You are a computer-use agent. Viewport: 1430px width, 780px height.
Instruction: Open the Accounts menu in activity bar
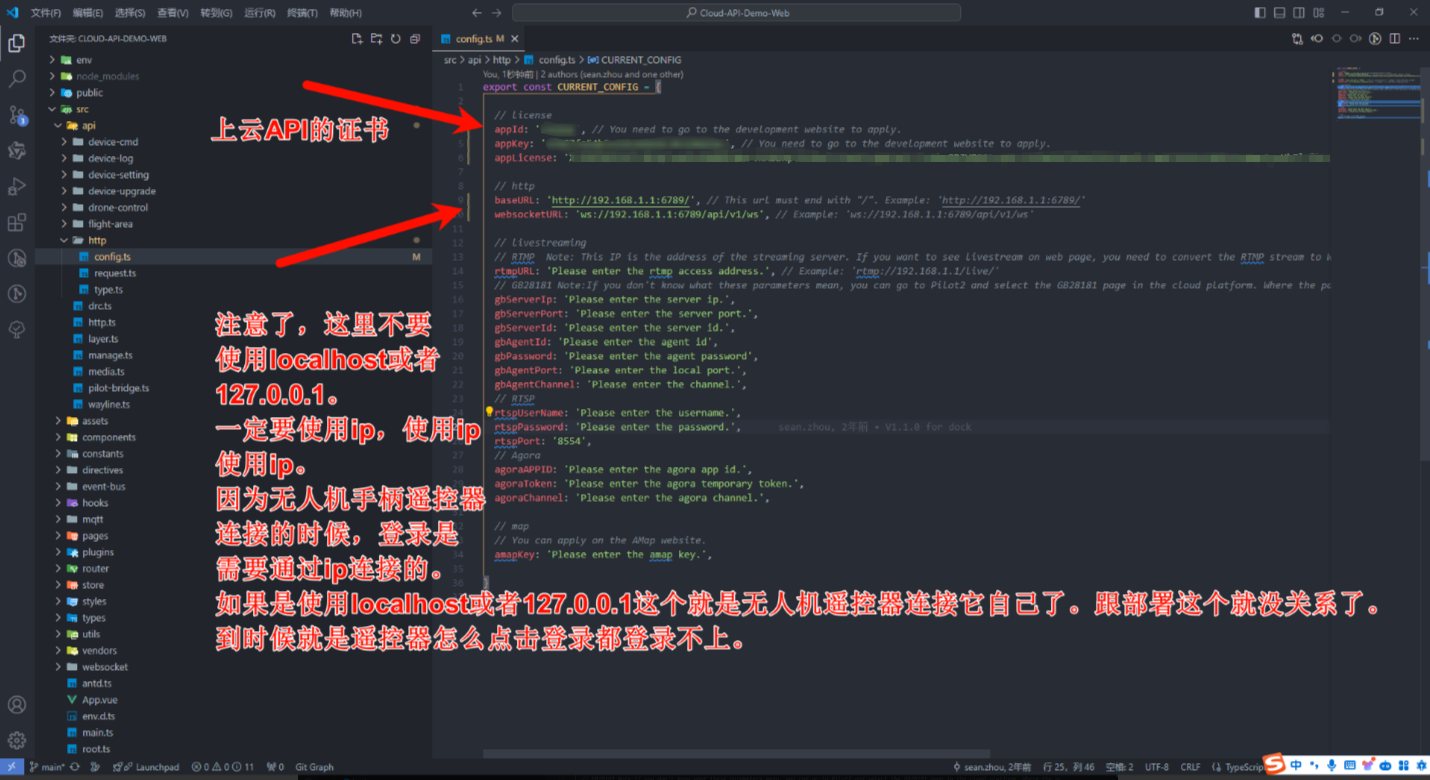tap(17, 705)
